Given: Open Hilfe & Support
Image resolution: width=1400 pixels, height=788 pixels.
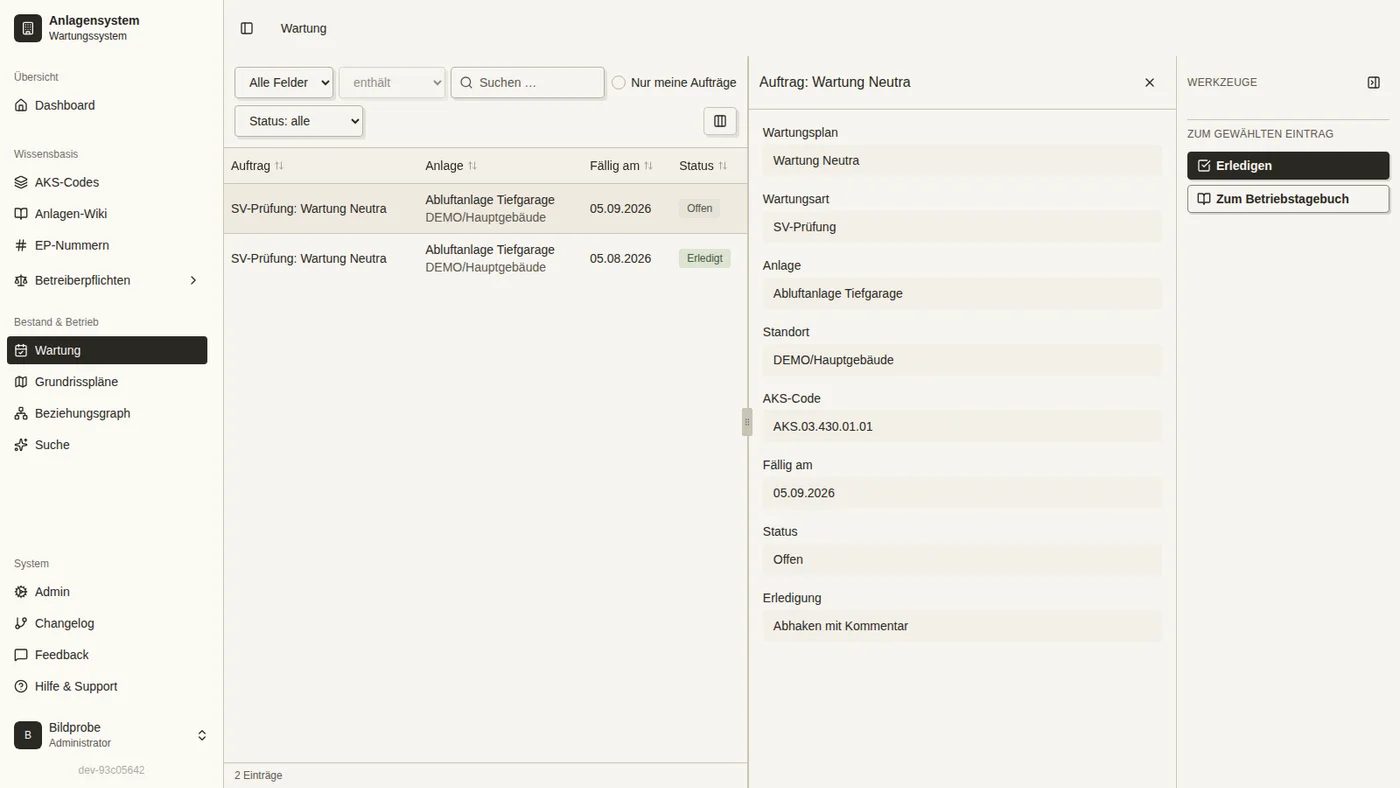Looking at the screenshot, I should [x=107, y=686].
